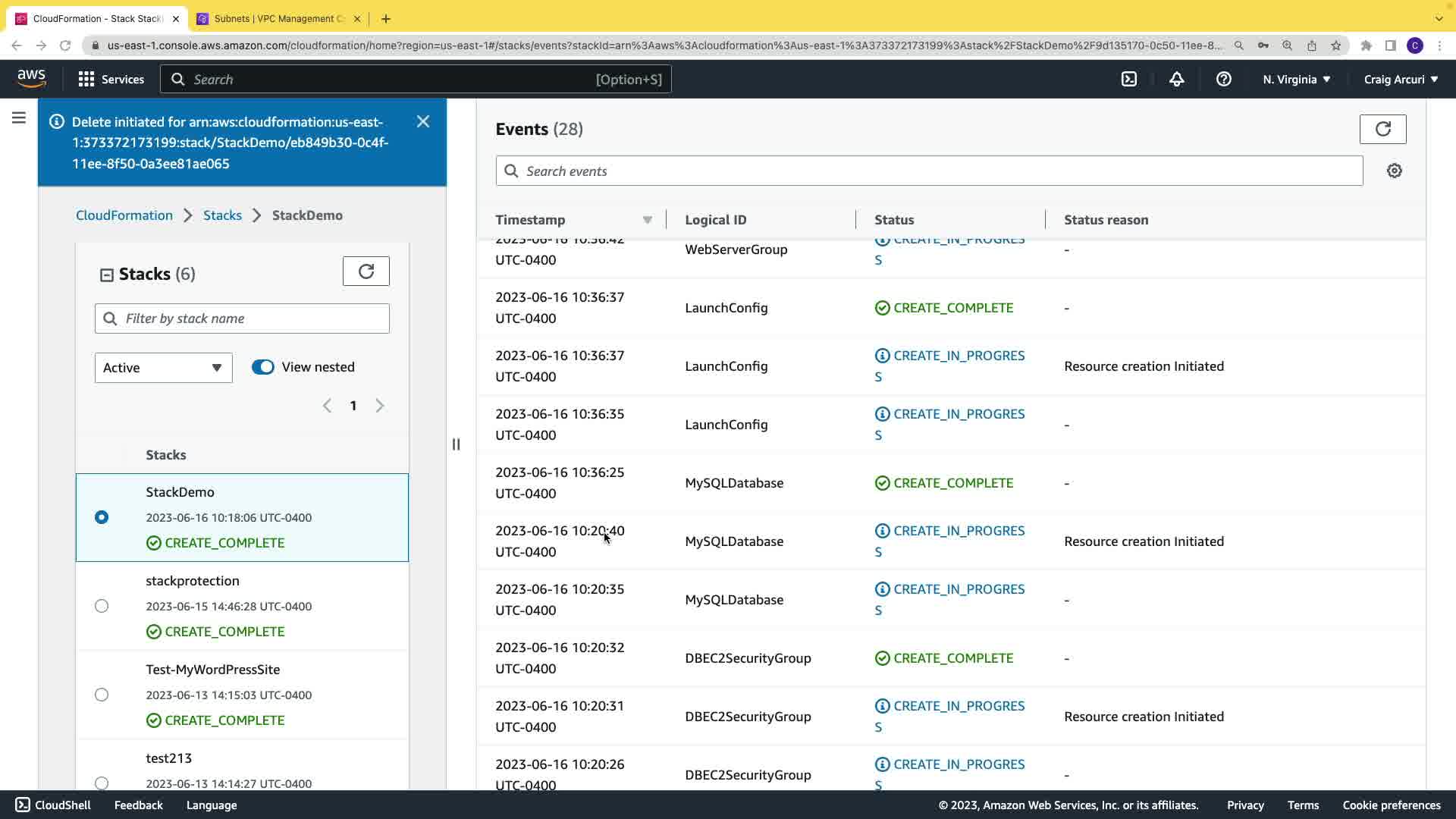Dismiss the delete initiated notification
1456x819 pixels.
[x=423, y=121]
